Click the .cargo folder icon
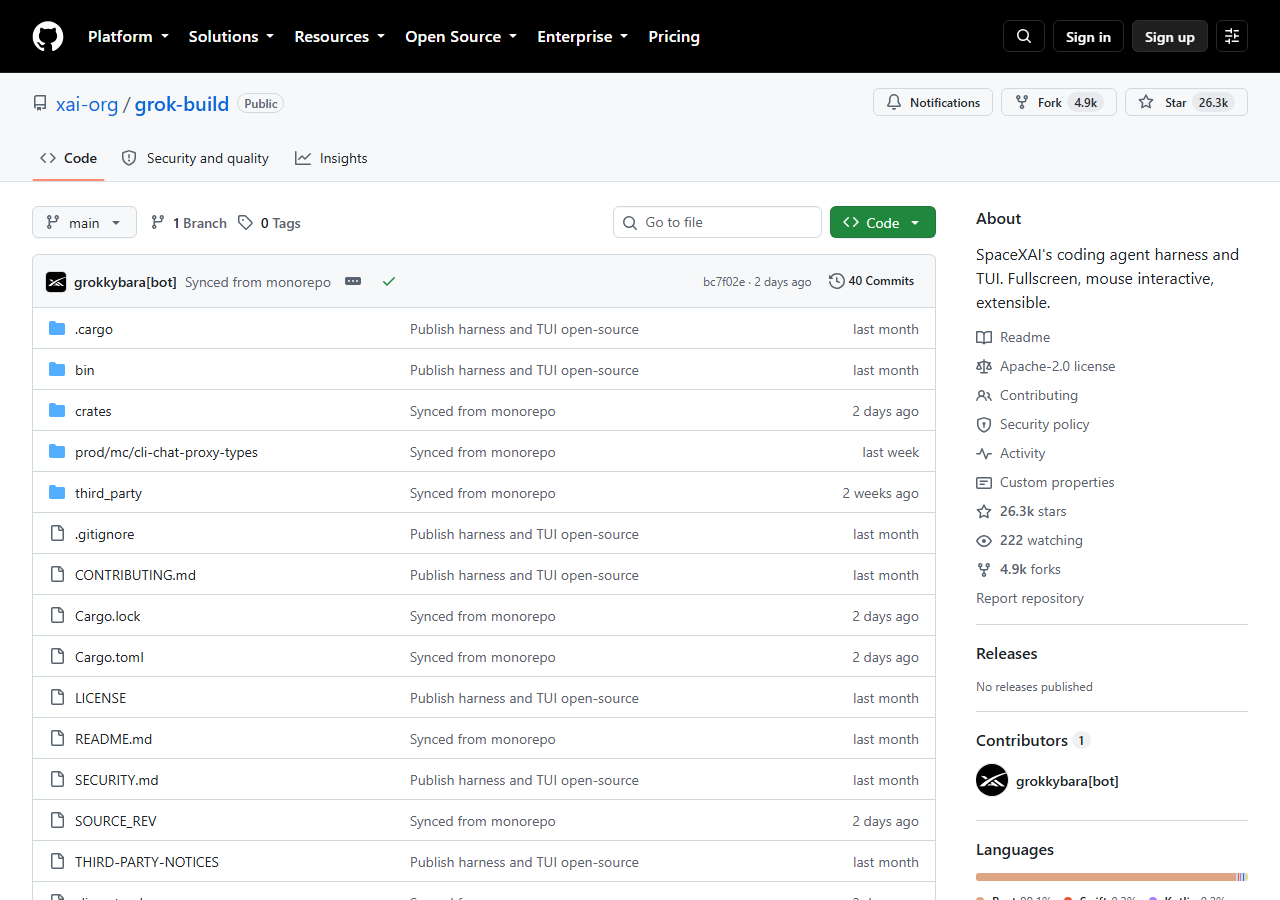 (57, 329)
